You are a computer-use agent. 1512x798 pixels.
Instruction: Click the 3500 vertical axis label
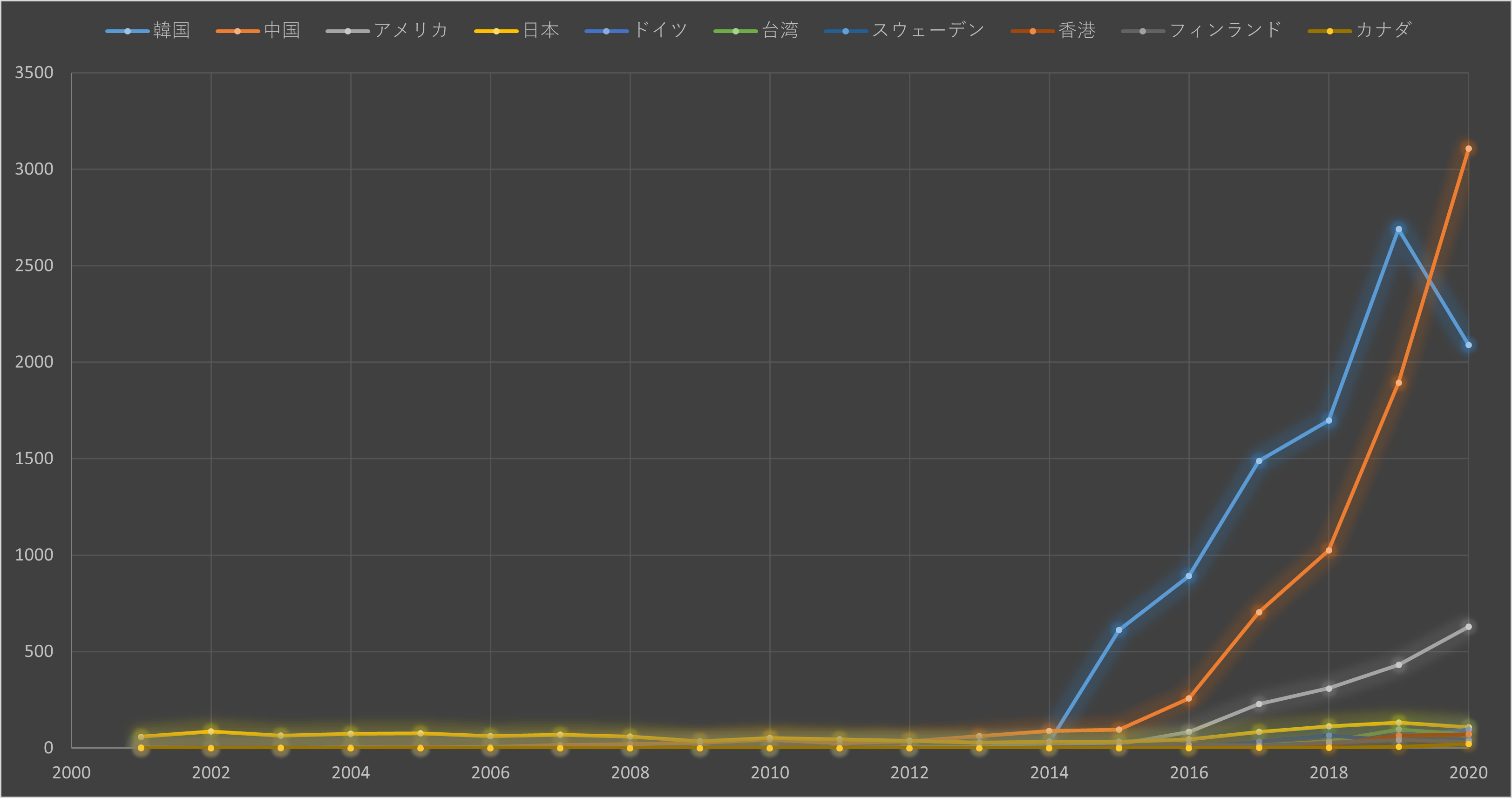34,73
